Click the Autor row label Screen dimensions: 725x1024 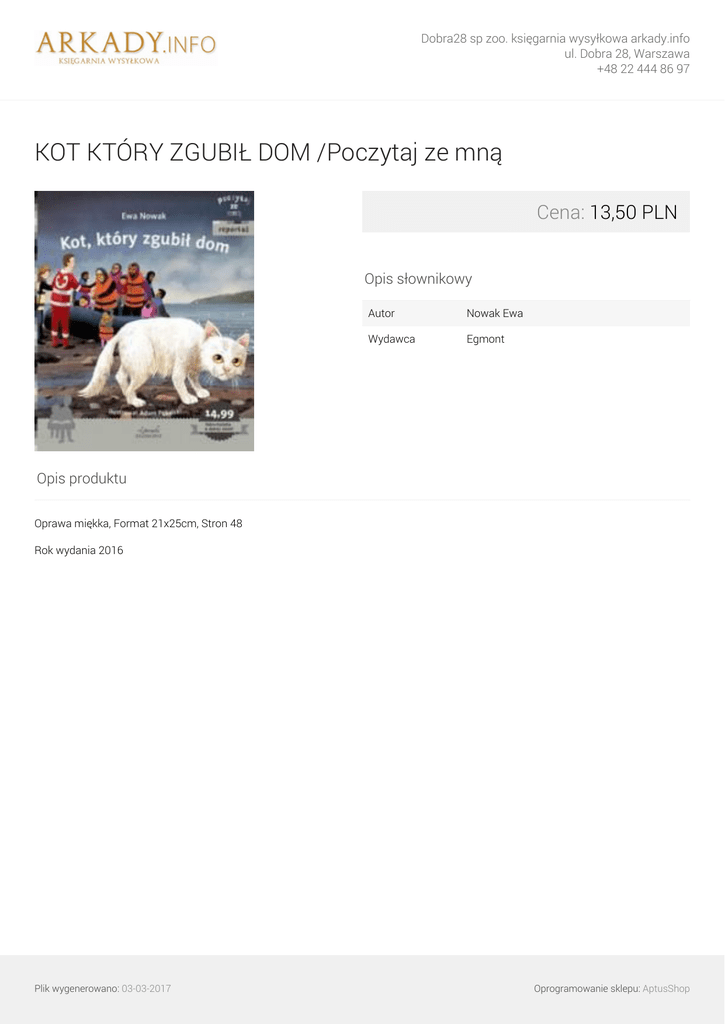[381, 313]
